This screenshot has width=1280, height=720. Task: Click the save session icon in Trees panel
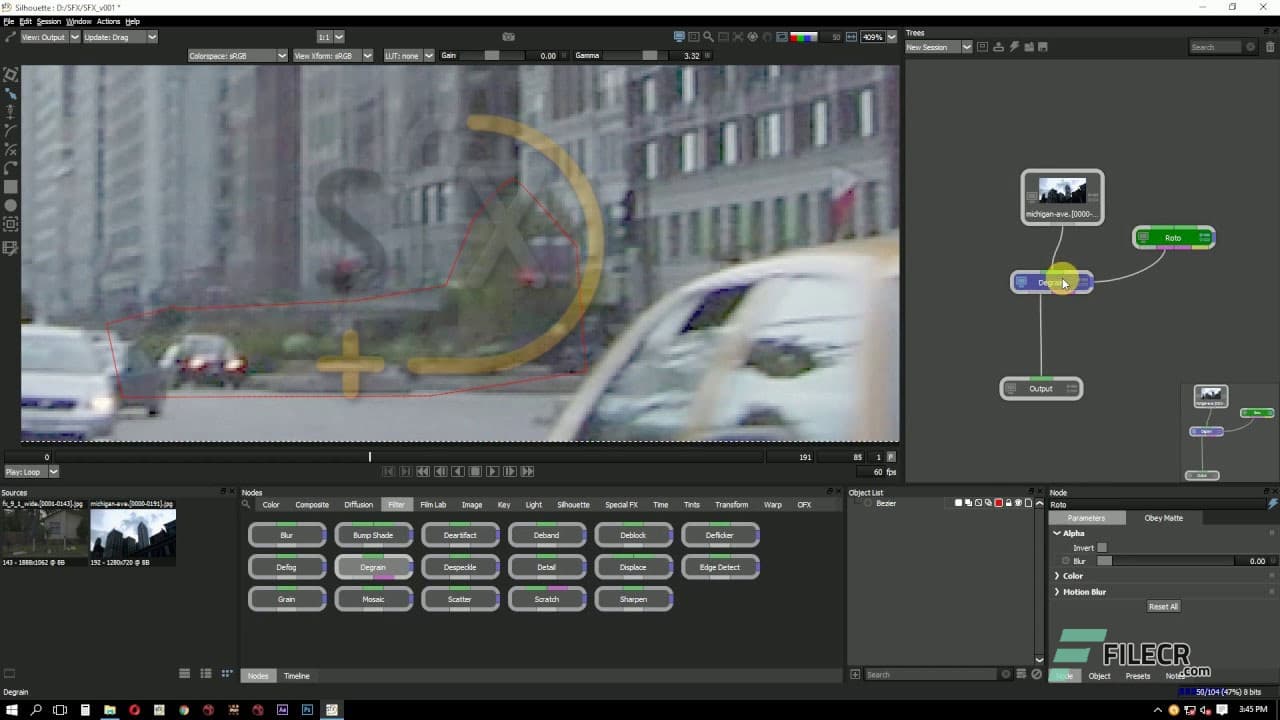[1043, 46]
